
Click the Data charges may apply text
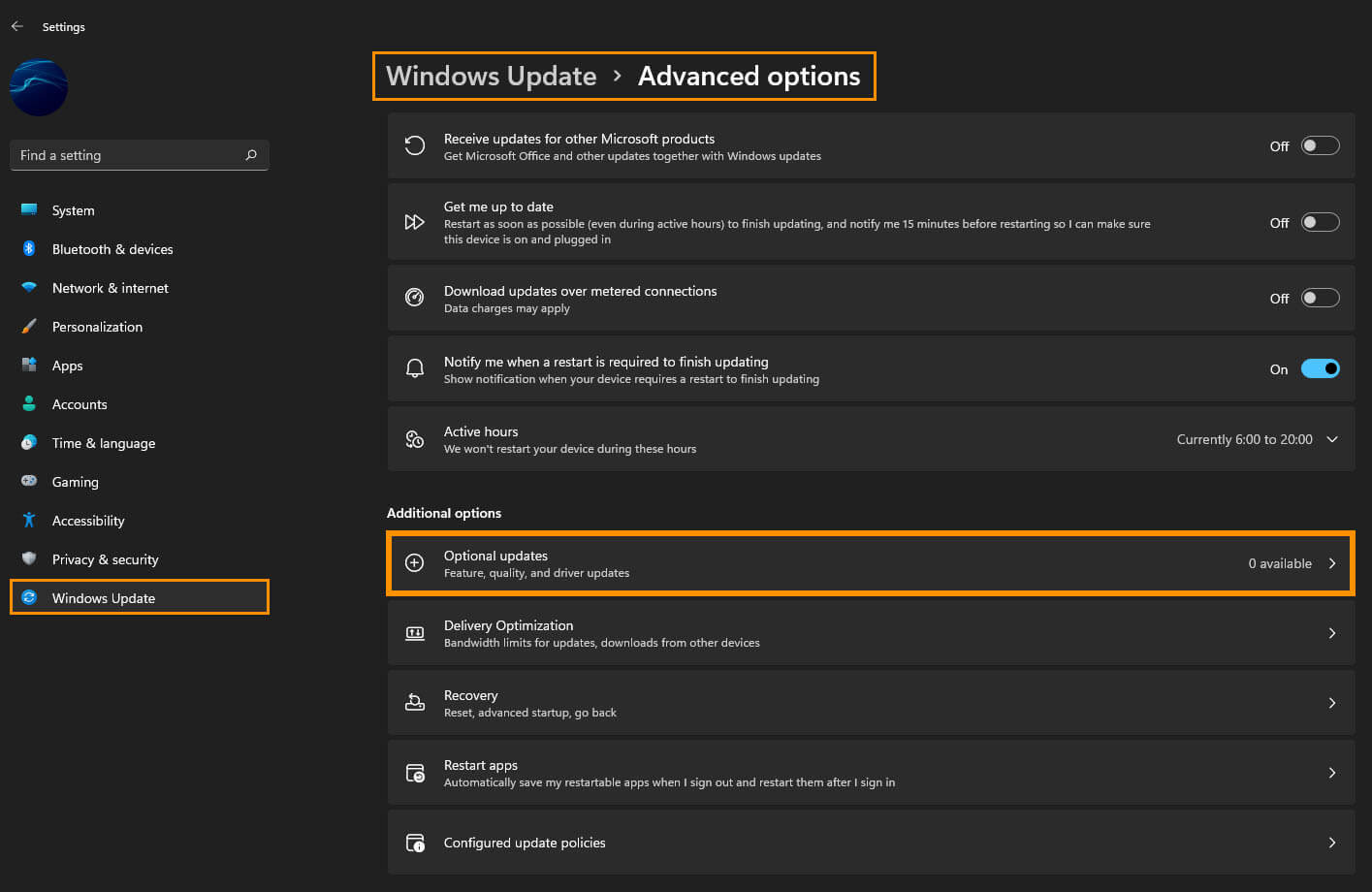pos(507,308)
